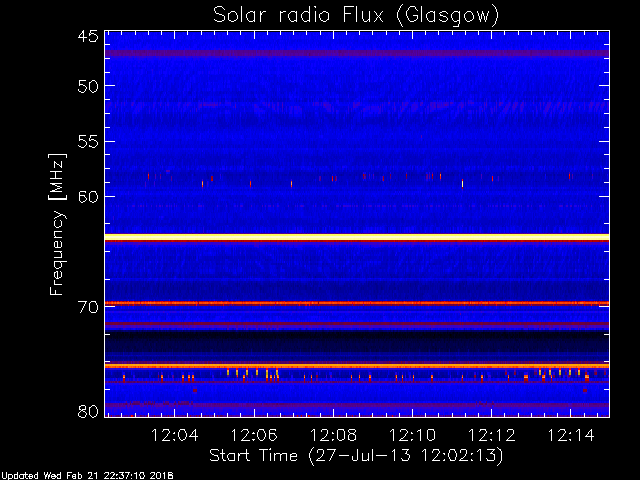
Task: Select the 50 frequency tick label
Action: coord(88,86)
